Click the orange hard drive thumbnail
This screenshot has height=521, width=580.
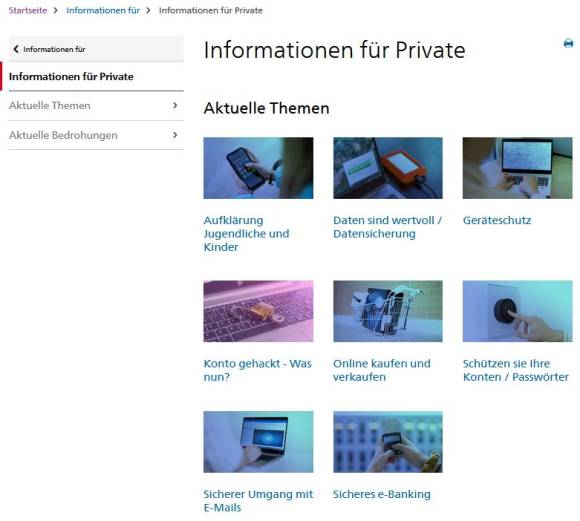[388, 168]
